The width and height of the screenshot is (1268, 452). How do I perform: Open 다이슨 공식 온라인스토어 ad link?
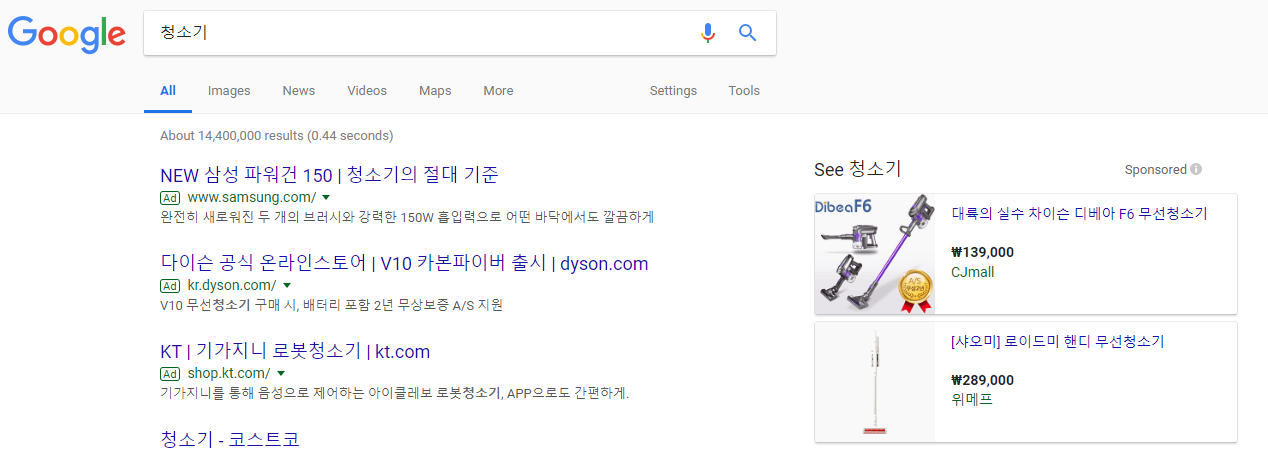[x=404, y=264]
